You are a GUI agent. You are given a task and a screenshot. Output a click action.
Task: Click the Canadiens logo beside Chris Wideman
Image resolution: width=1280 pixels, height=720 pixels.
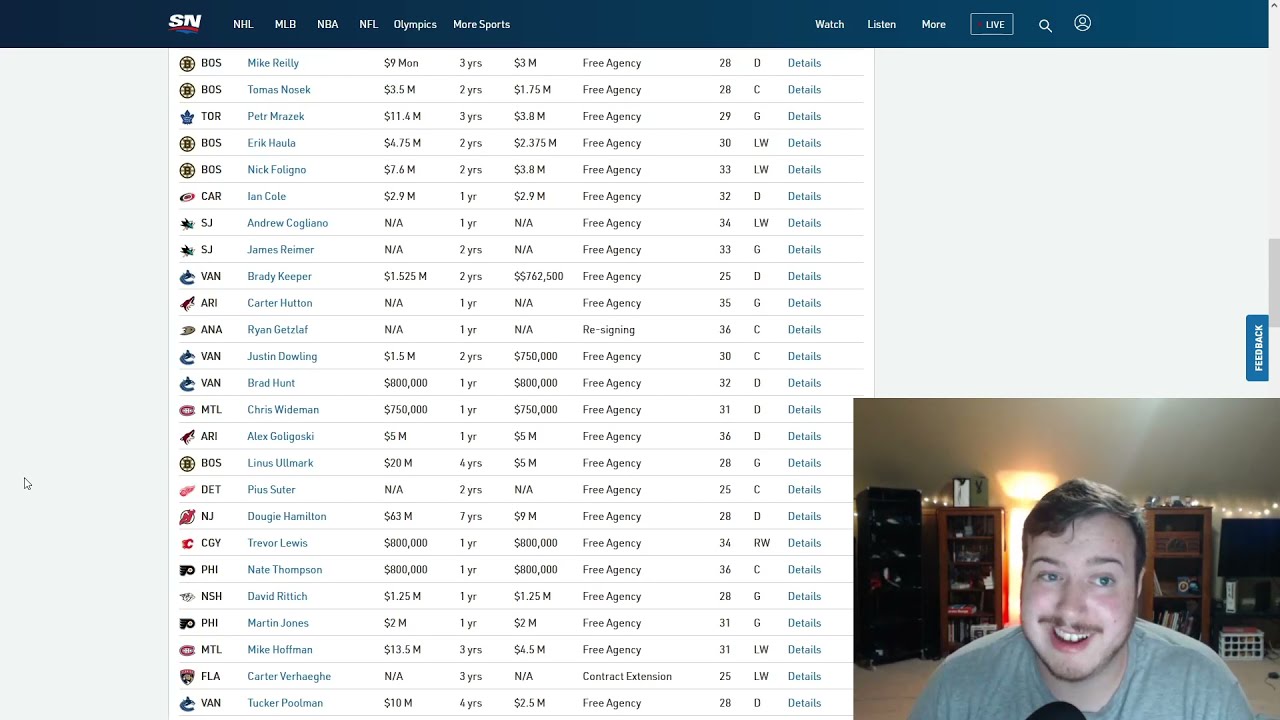tap(187, 410)
